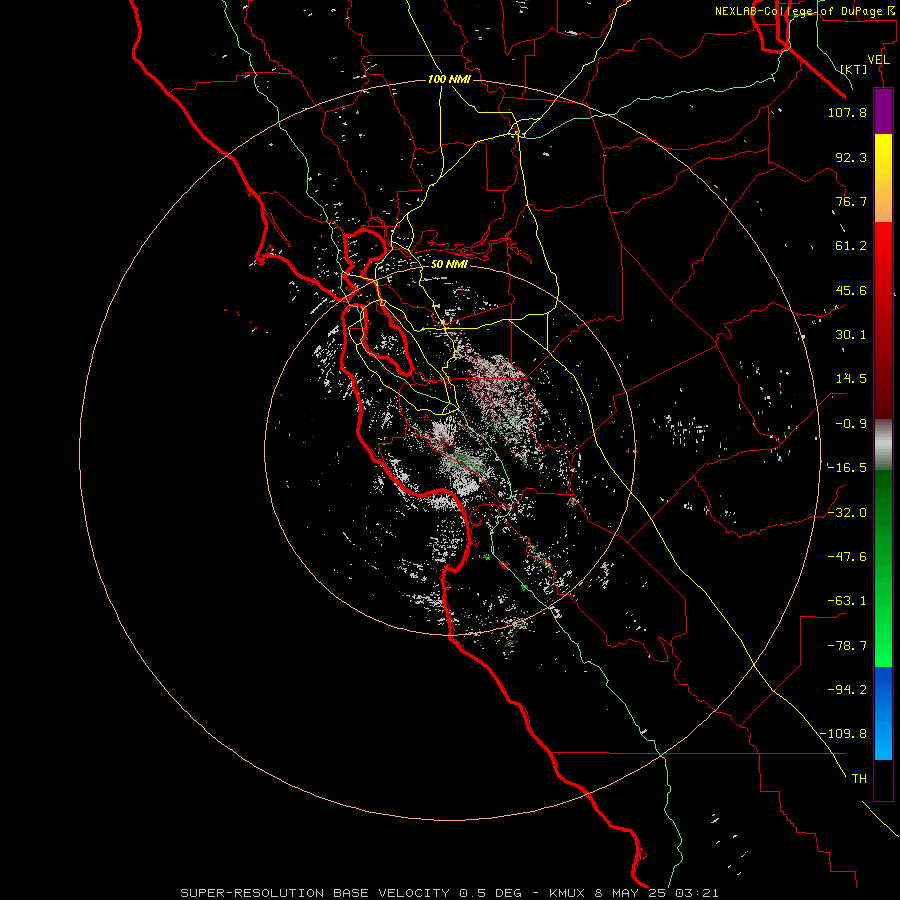900x900 pixels.
Task: Click the 100 NMI range ring label
Action: click(x=449, y=79)
